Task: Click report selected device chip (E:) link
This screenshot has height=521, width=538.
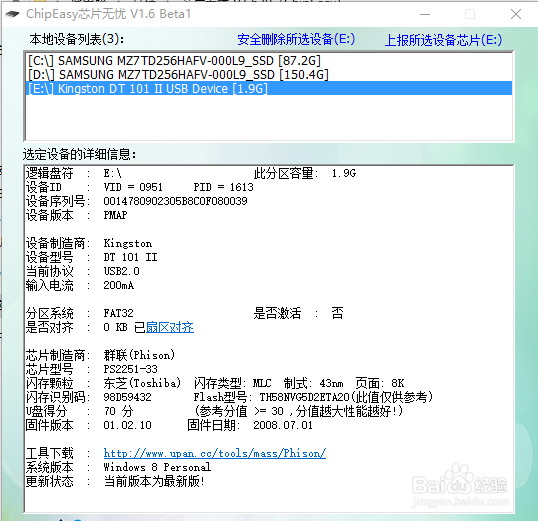Action: 443,40
